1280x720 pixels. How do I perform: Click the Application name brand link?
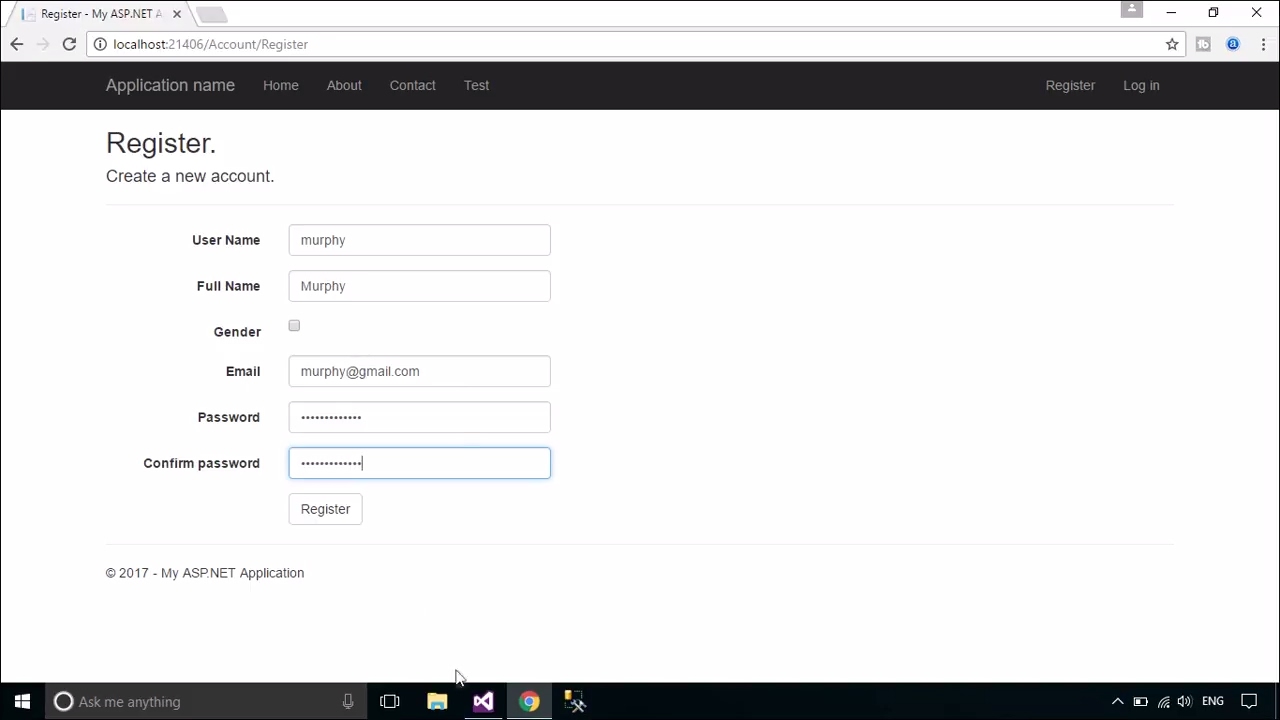(x=170, y=85)
